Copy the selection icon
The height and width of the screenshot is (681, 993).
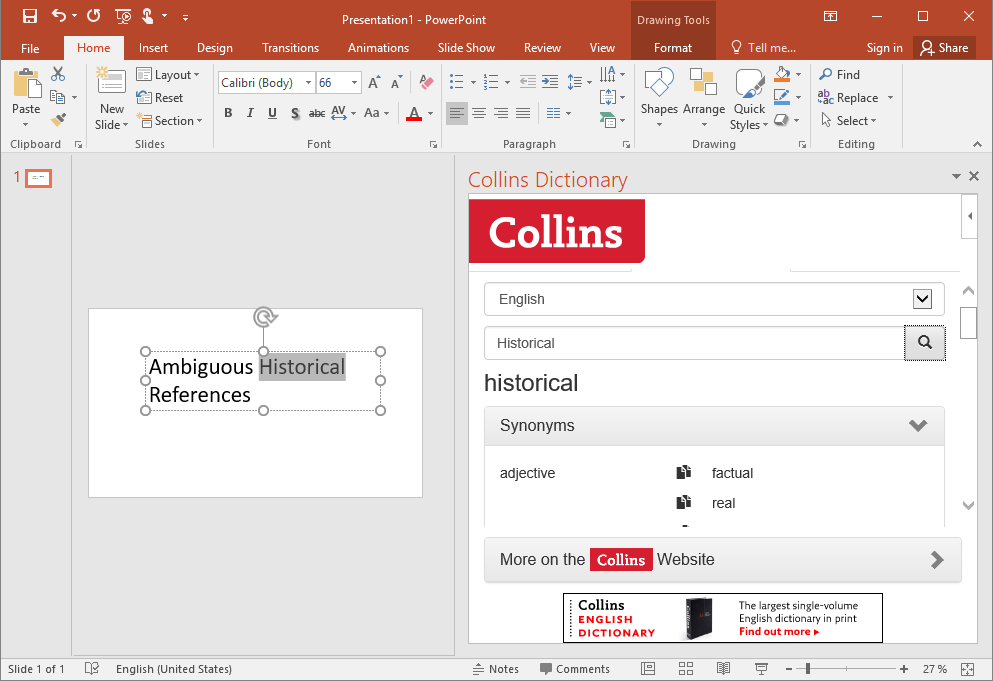click(x=58, y=97)
